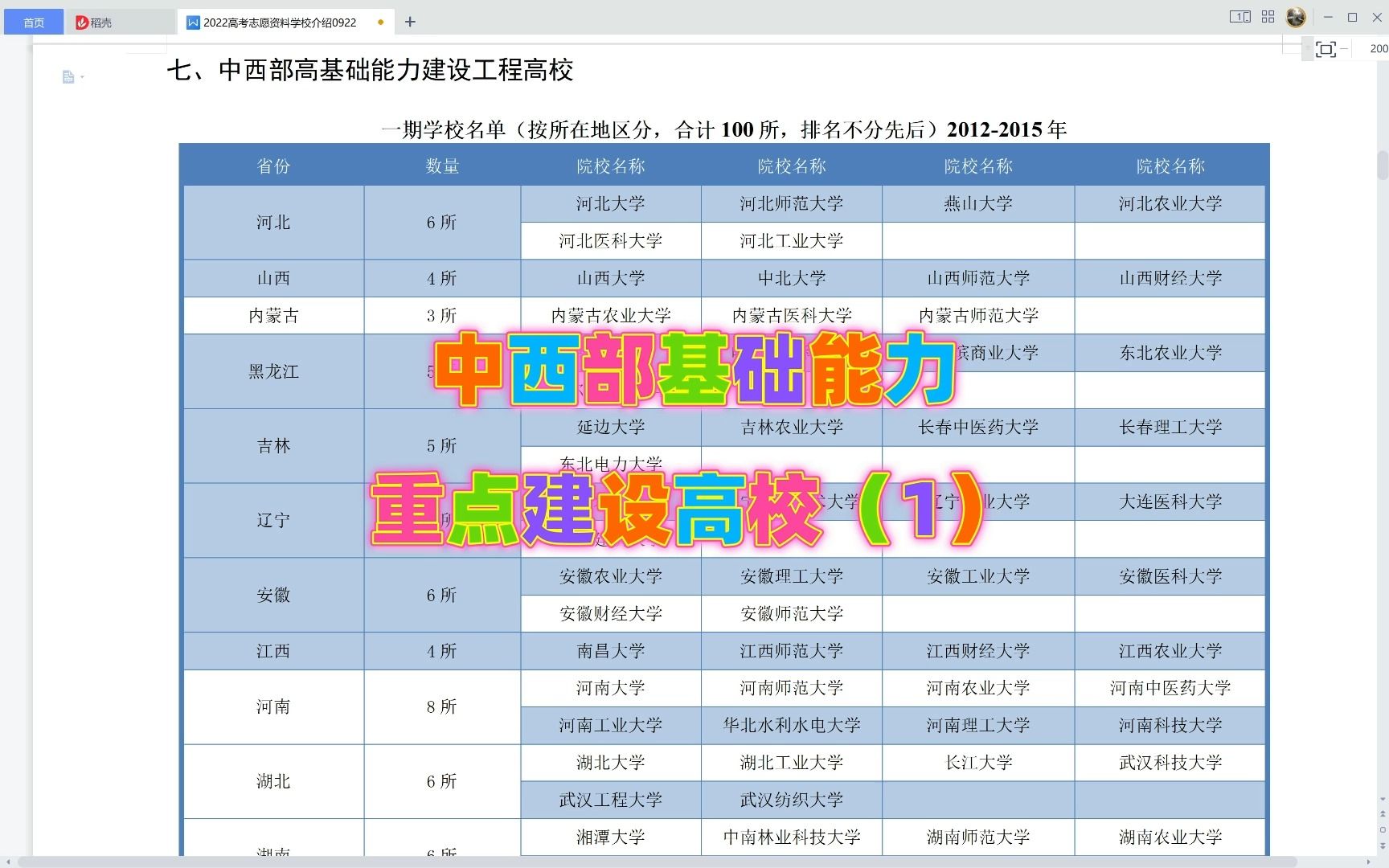Click the unsaved dot on the document tab
Screen dimensions: 1389x868
tap(380, 23)
